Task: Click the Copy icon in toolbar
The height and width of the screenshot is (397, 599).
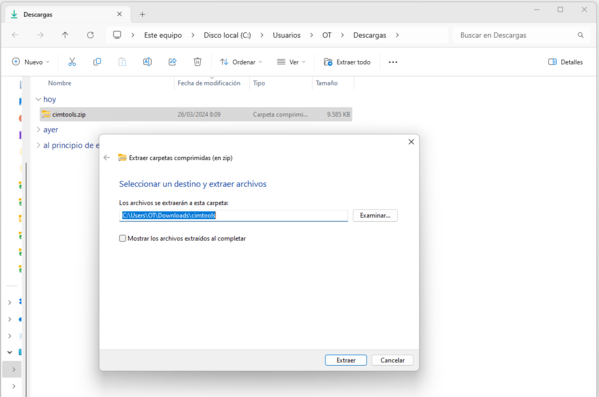Action: [97, 62]
